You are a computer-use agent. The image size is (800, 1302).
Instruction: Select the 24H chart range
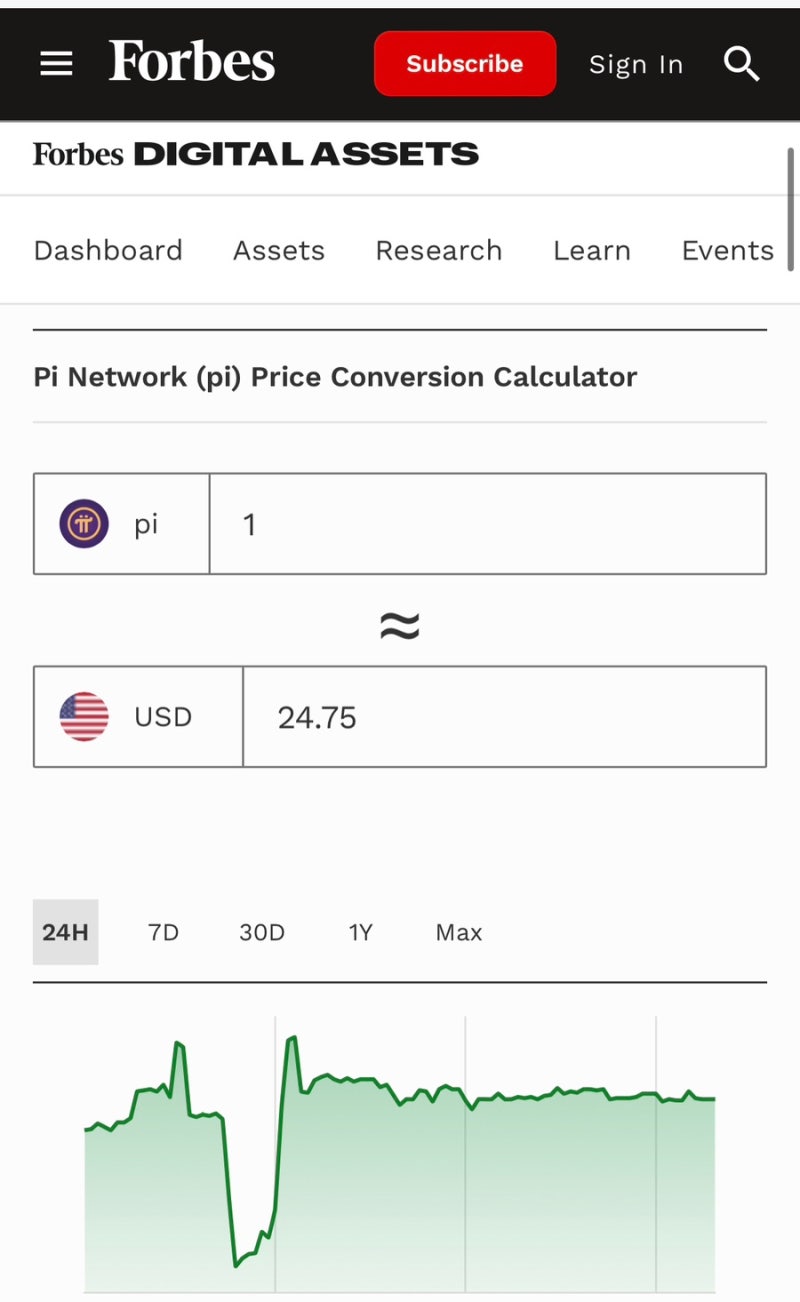click(x=65, y=932)
